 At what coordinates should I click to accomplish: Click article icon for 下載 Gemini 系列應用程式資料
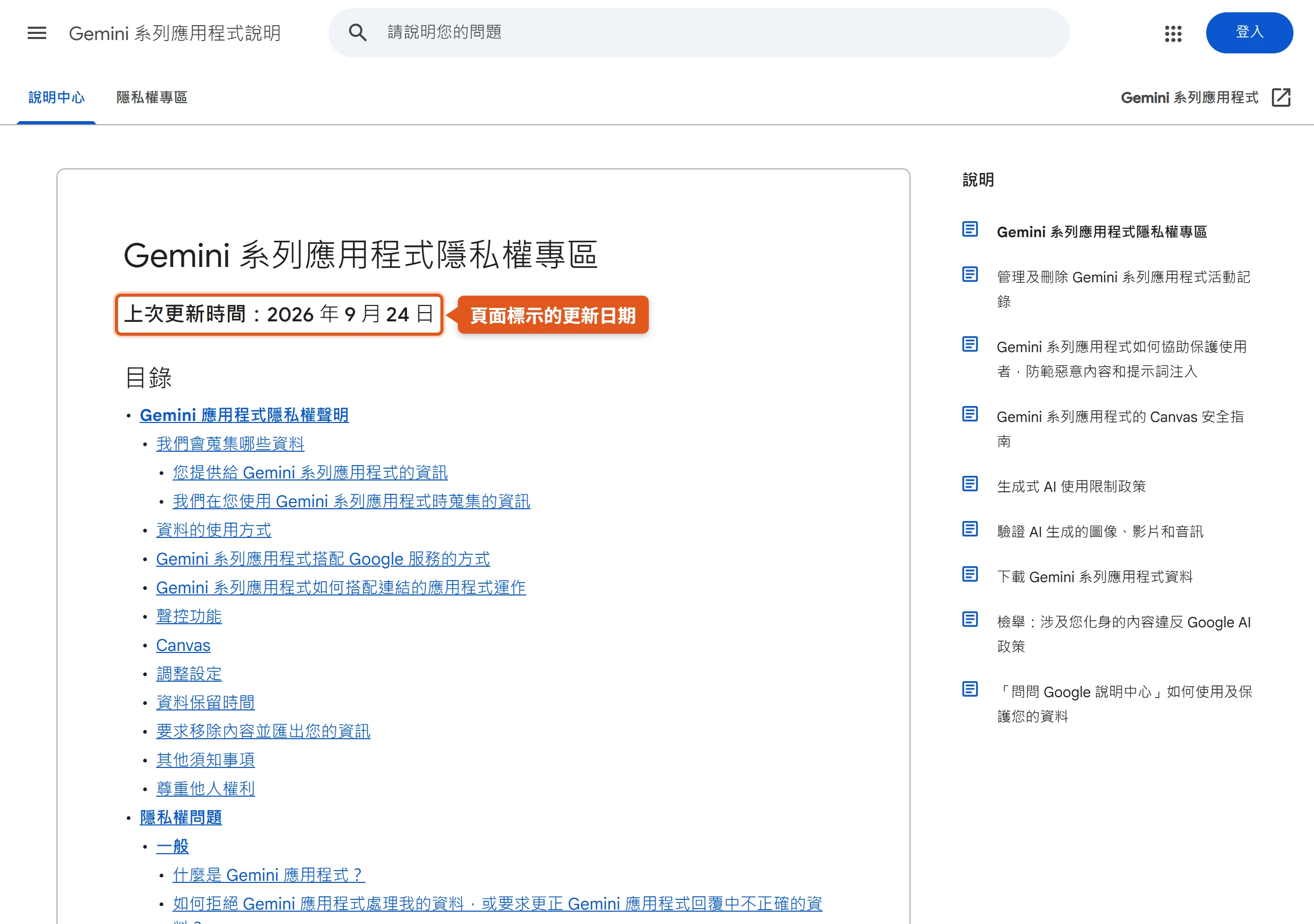pyautogui.click(x=970, y=574)
